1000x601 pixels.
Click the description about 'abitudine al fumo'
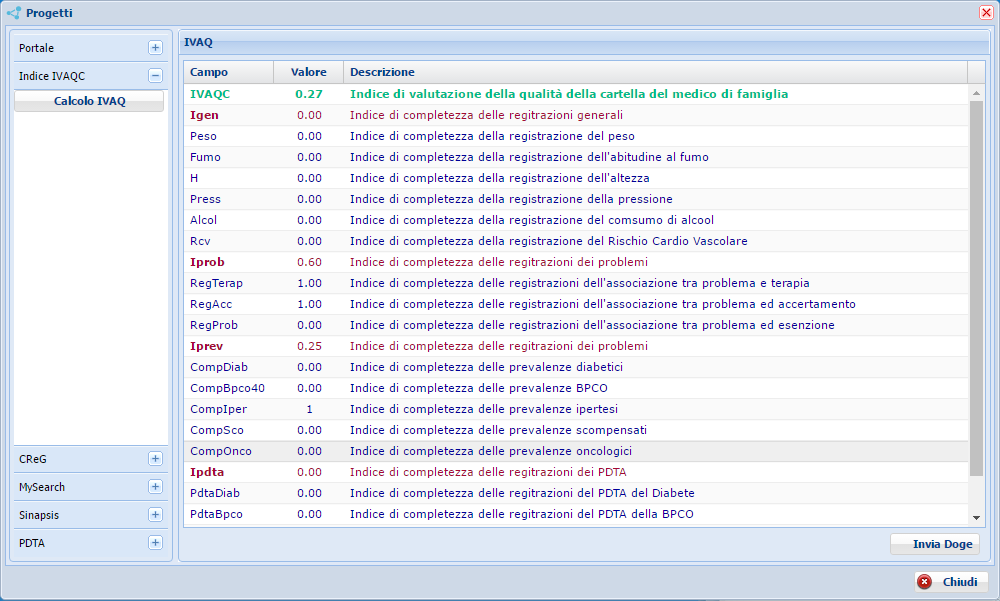529,157
